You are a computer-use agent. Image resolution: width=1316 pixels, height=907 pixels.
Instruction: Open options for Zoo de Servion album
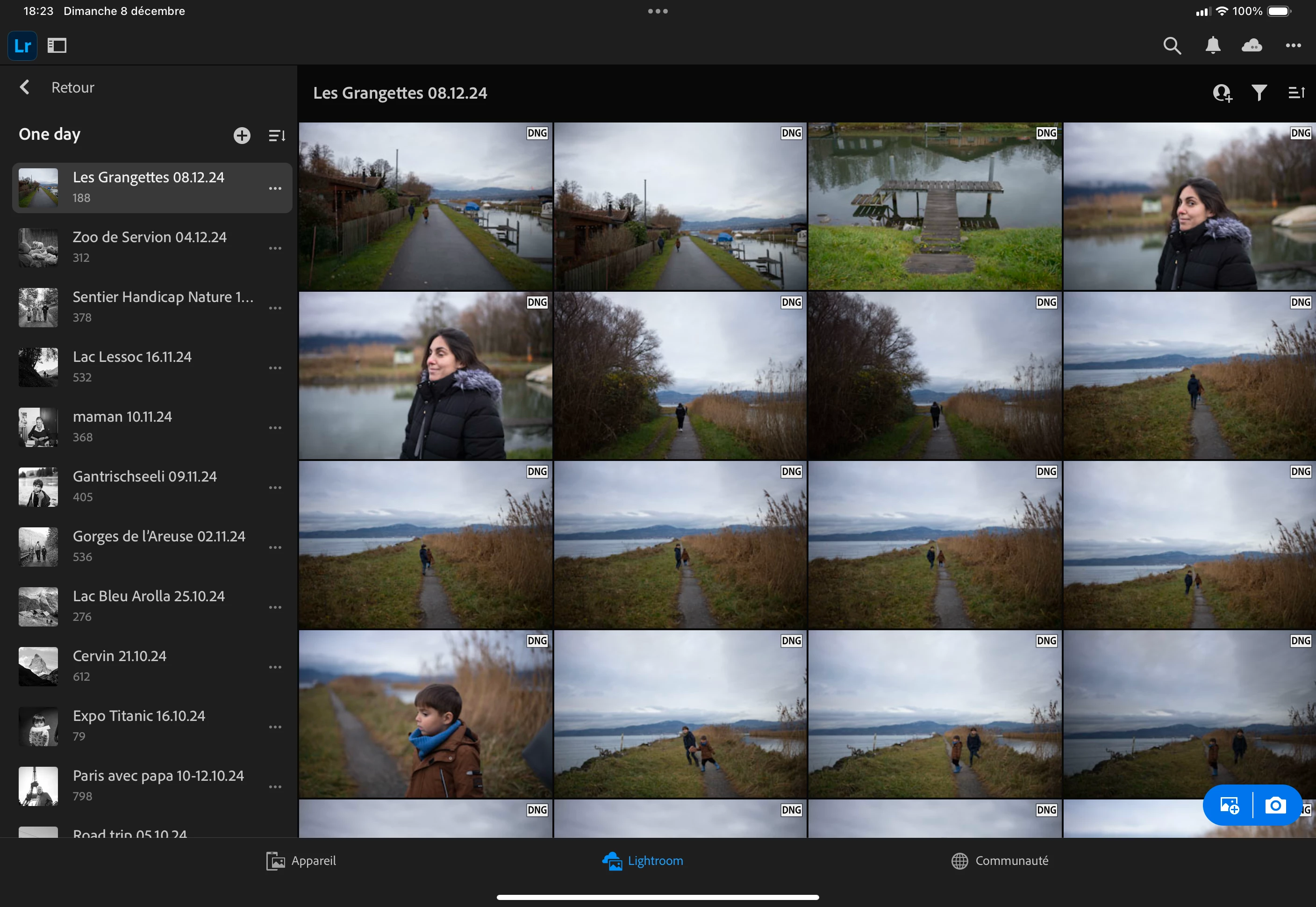(275, 248)
